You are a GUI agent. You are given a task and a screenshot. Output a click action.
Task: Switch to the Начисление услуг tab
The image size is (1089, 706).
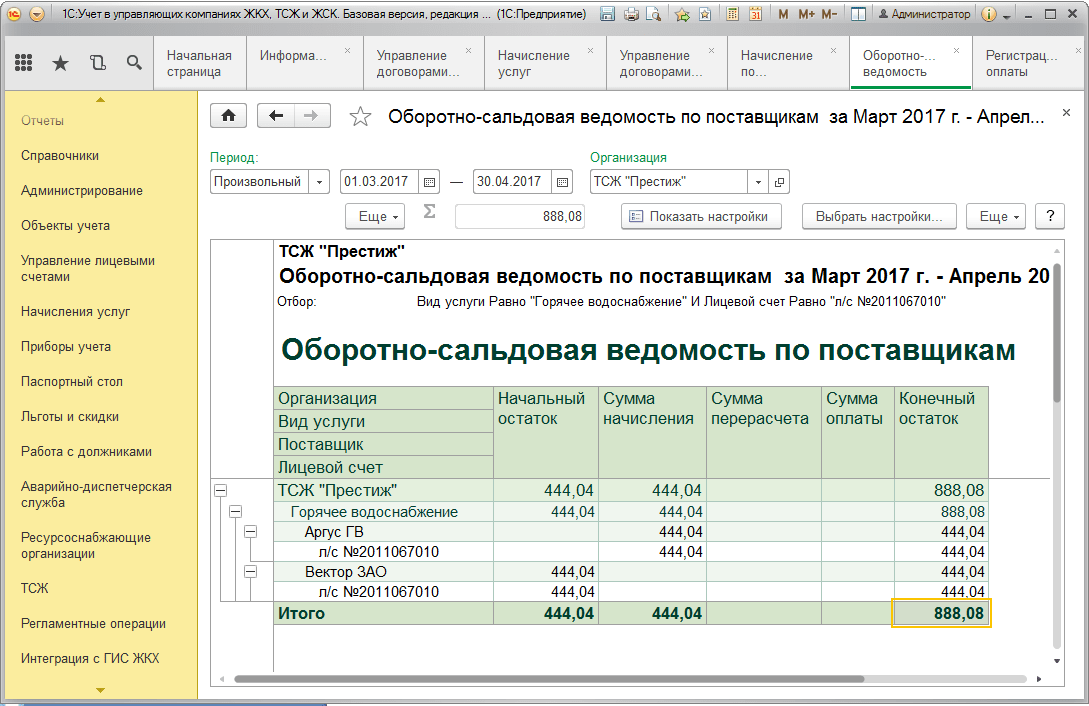543,63
